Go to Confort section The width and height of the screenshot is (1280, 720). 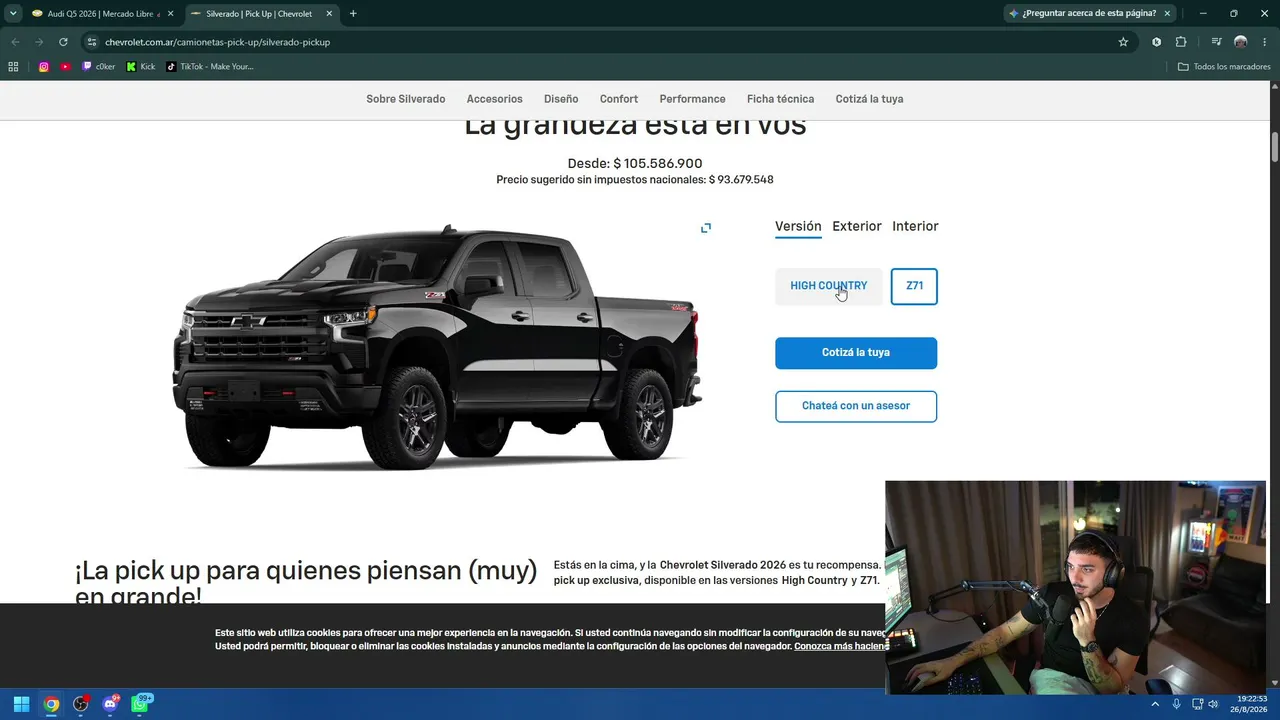(619, 99)
